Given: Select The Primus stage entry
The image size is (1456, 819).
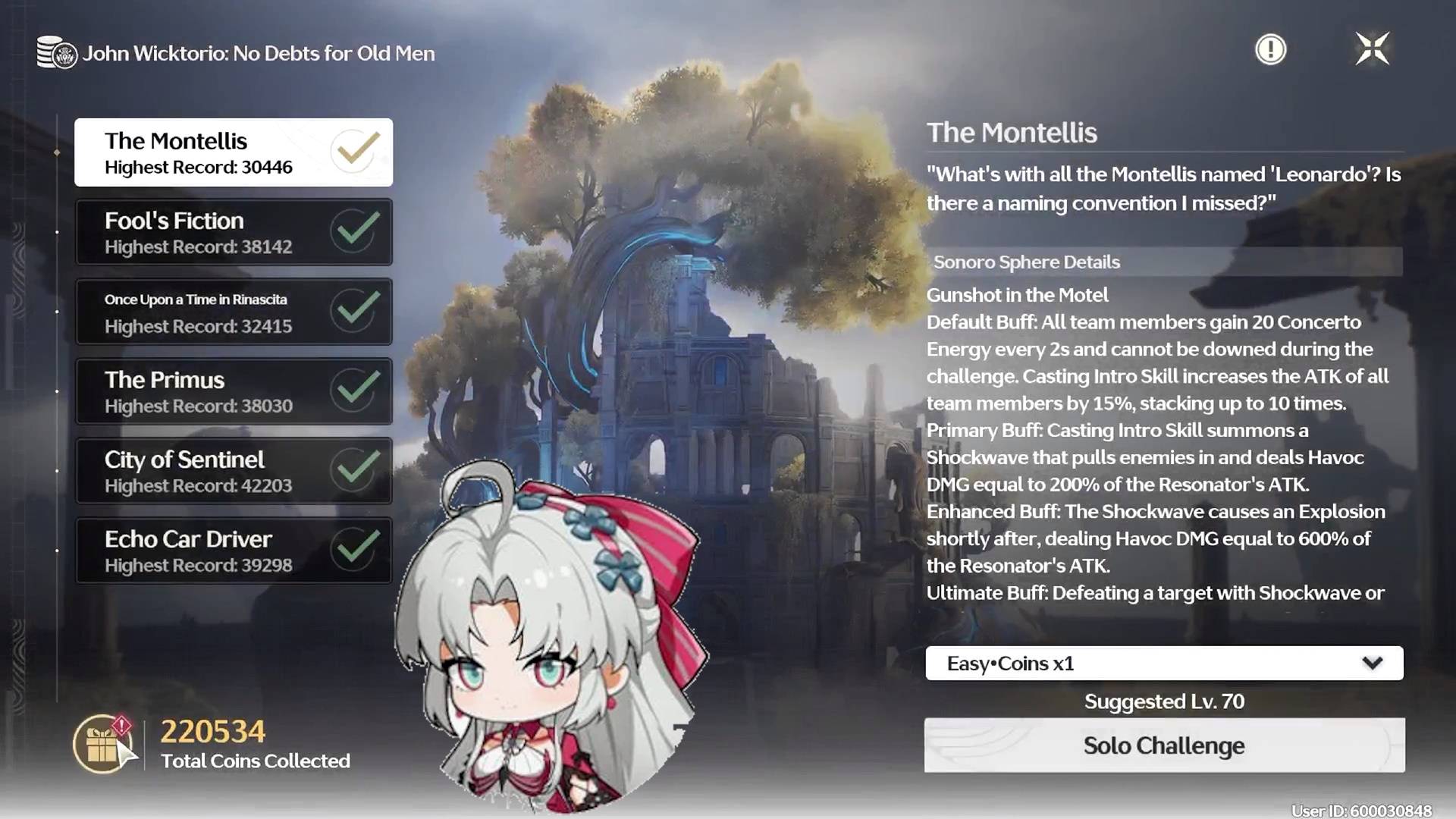Looking at the screenshot, I should 234,391.
